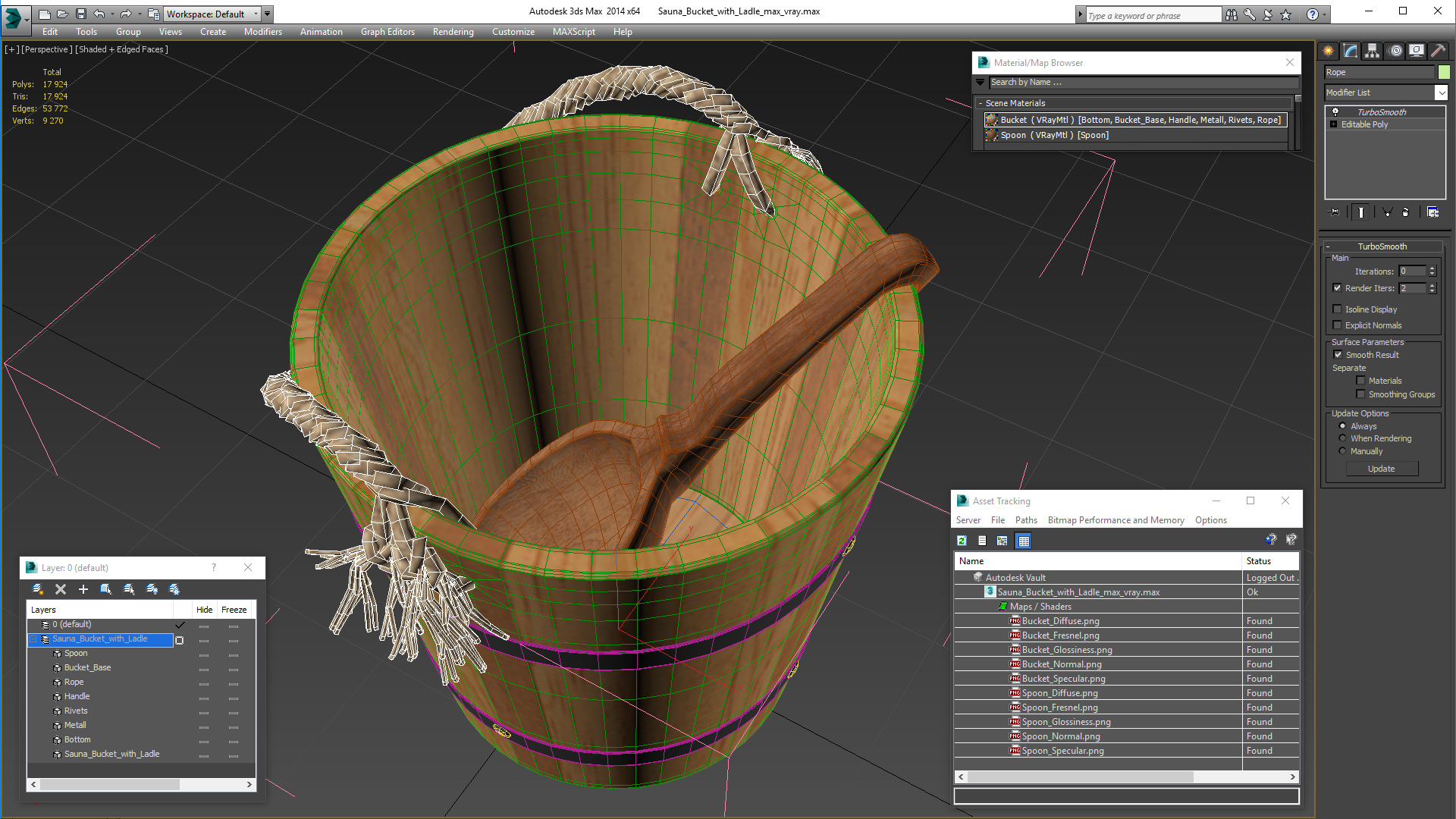
Task: Switch to the Motion command panel tab
Action: click(1395, 51)
